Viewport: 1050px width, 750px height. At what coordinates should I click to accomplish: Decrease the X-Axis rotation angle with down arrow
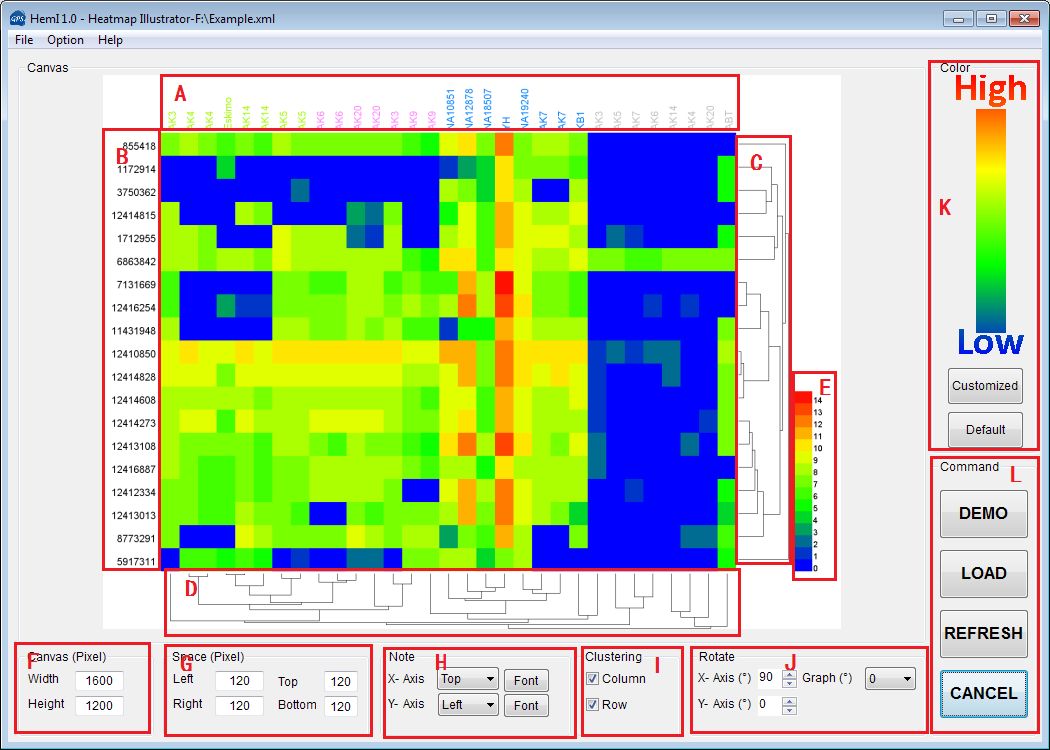[790, 684]
